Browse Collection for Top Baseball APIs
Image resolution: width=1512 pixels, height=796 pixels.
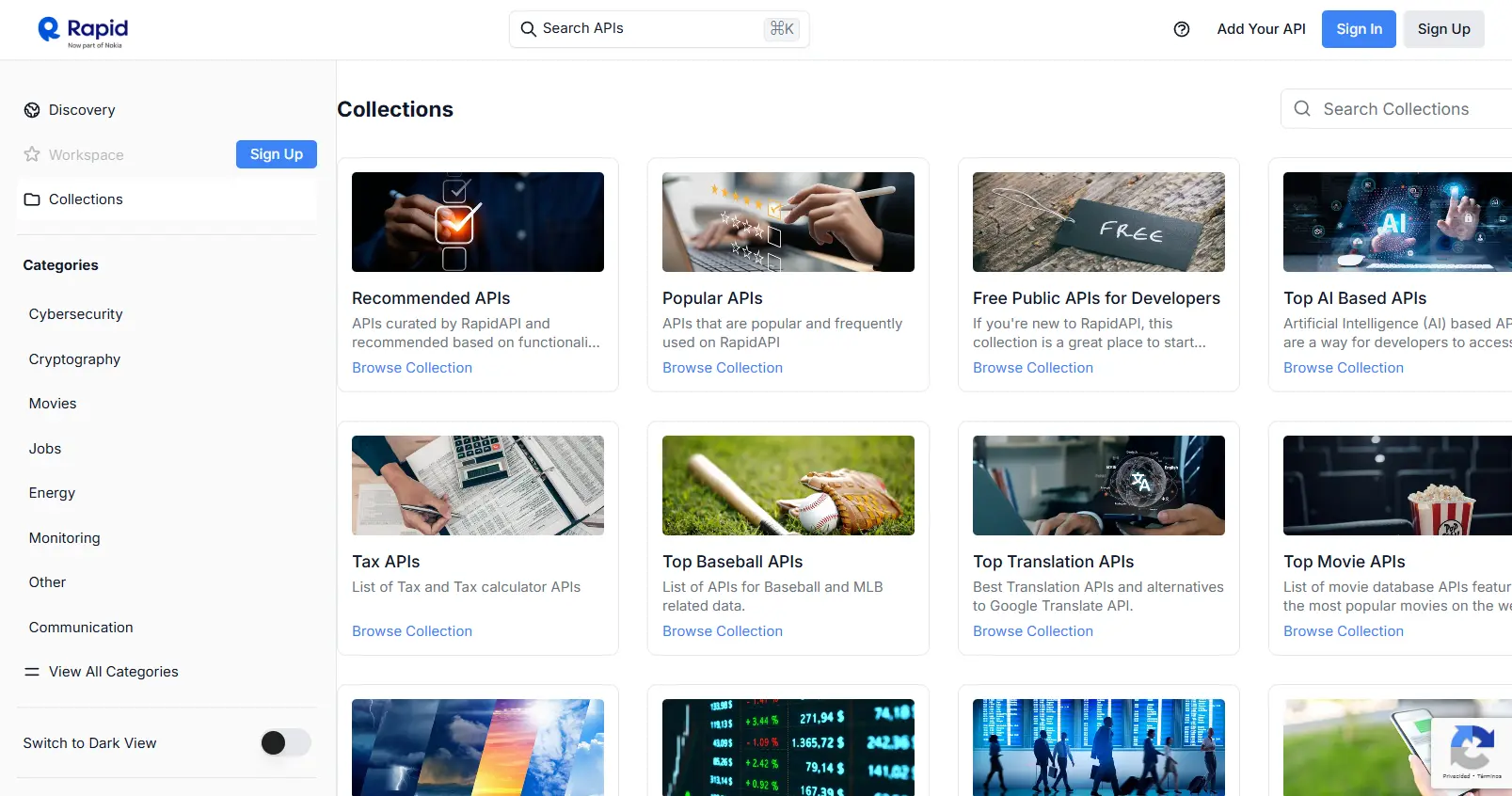(x=723, y=631)
